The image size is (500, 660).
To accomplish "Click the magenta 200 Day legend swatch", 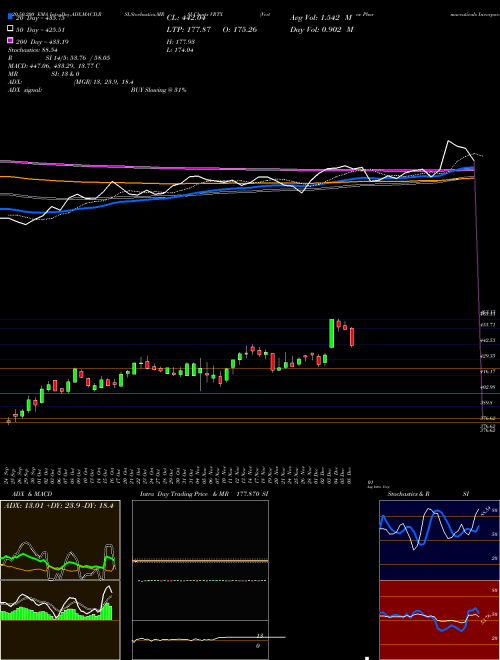I will pyautogui.click(x=10, y=41).
